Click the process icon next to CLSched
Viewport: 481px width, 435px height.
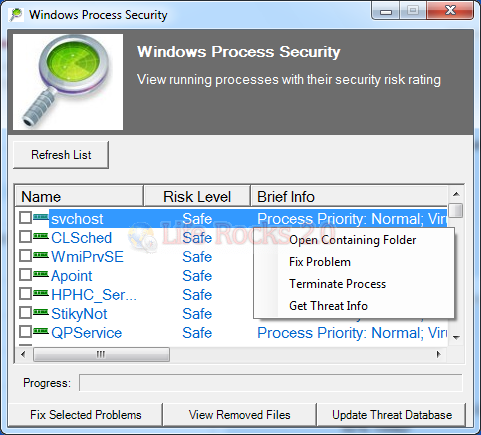click(41, 236)
